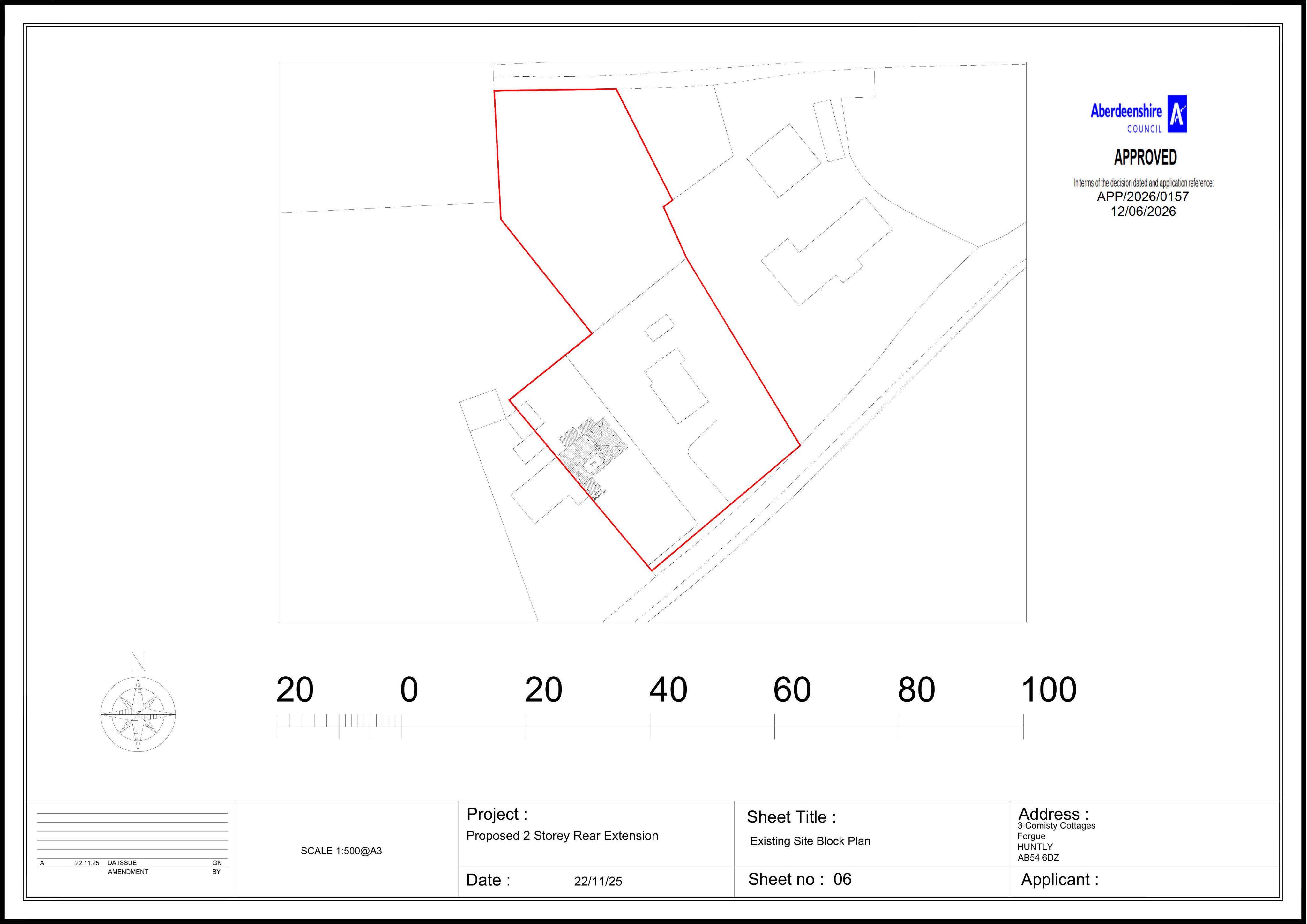Click the 'Existing Site Block Plan' title

click(x=810, y=841)
